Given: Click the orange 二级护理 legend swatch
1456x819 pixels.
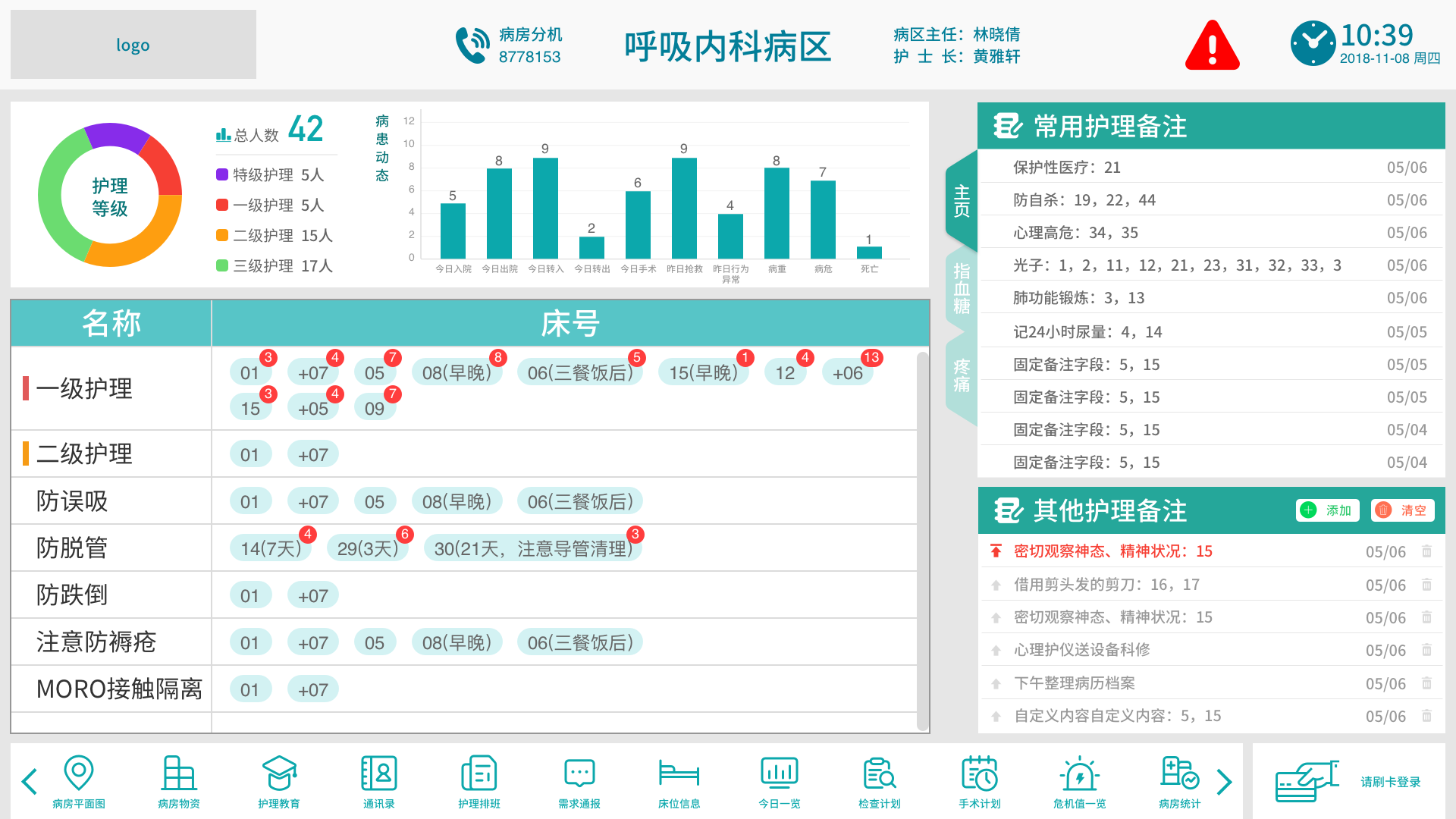Looking at the screenshot, I should pyautogui.click(x=222, y=235).
